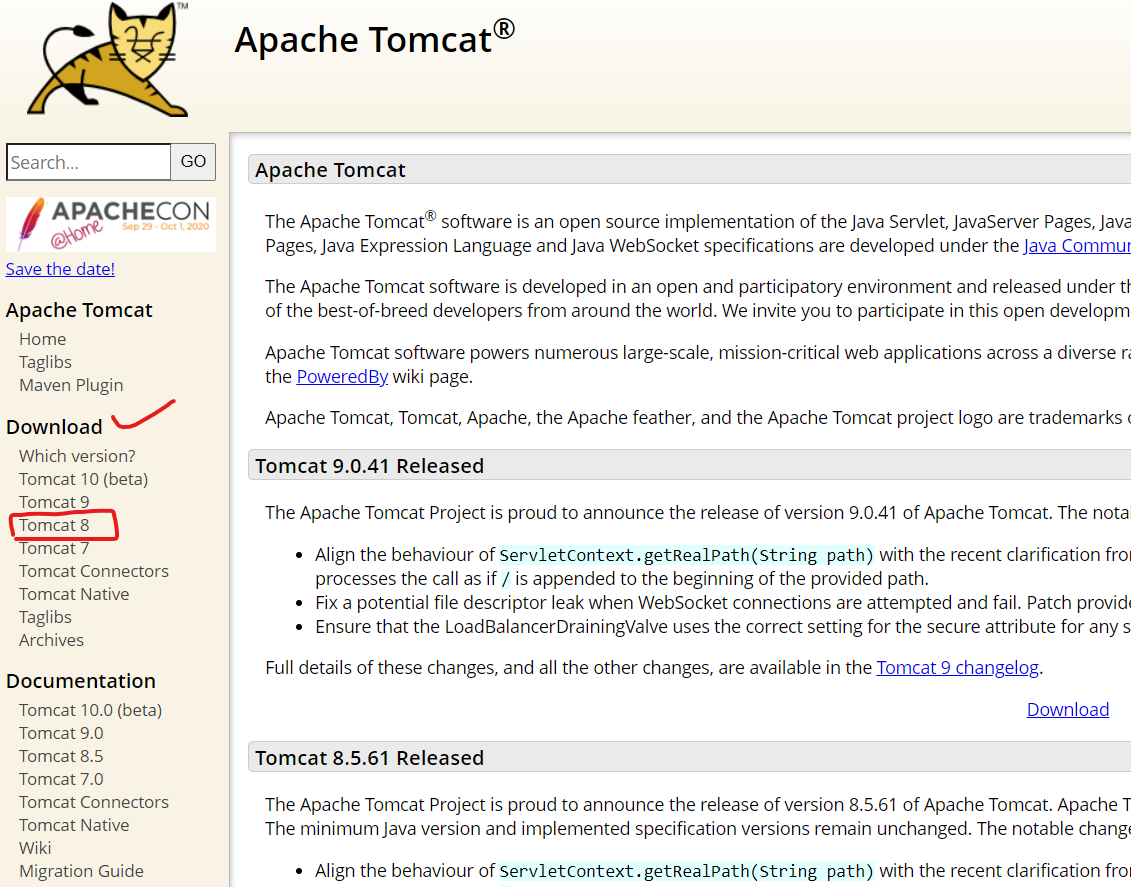Screen dimensions: 1131x887
Task: Click the Apache Tomcat cat logo
Action: point(108,59)
